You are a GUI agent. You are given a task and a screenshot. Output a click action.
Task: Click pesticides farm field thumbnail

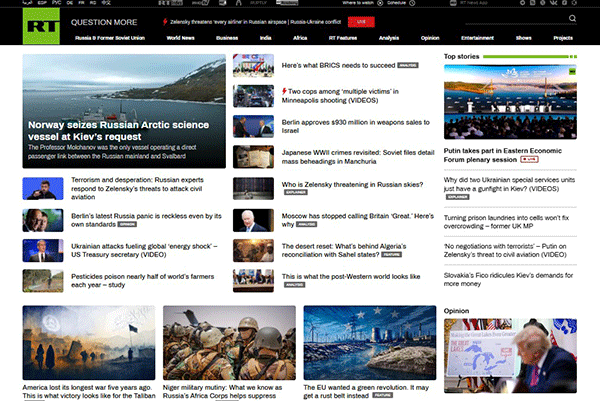43,280
